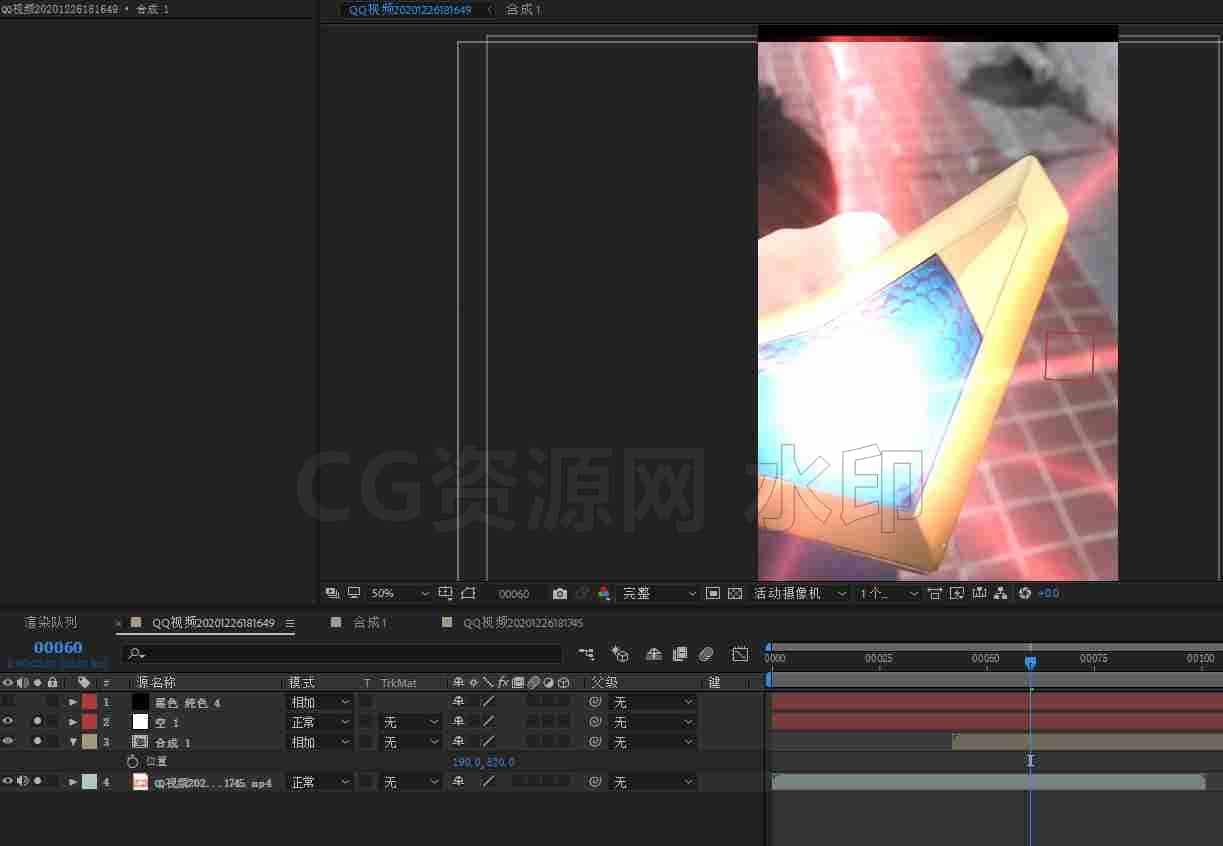
Task: Switch to the 渲染队列 tab
Action: (50, 622)
